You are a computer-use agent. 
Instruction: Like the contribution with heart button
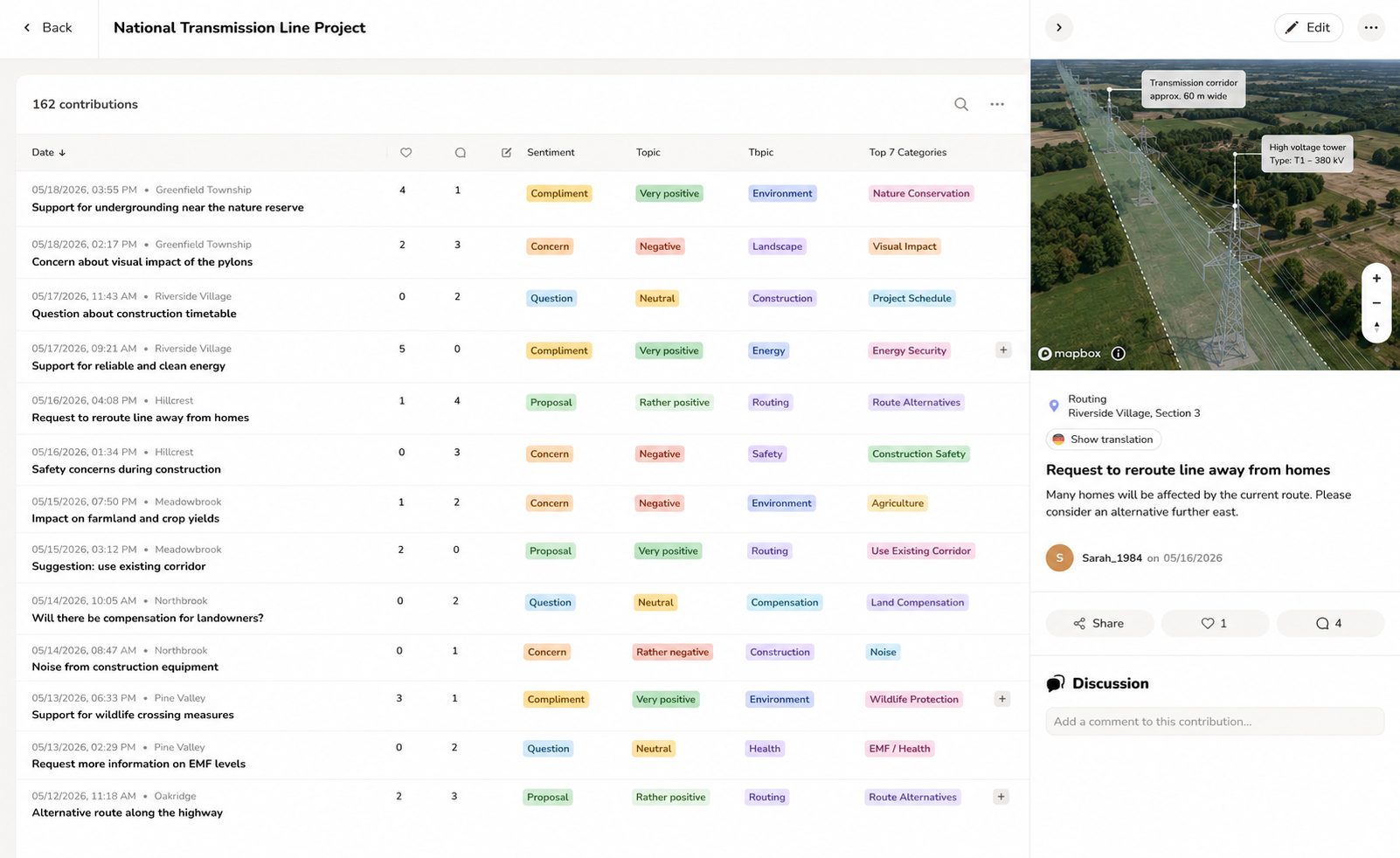tap(1215, 623)
